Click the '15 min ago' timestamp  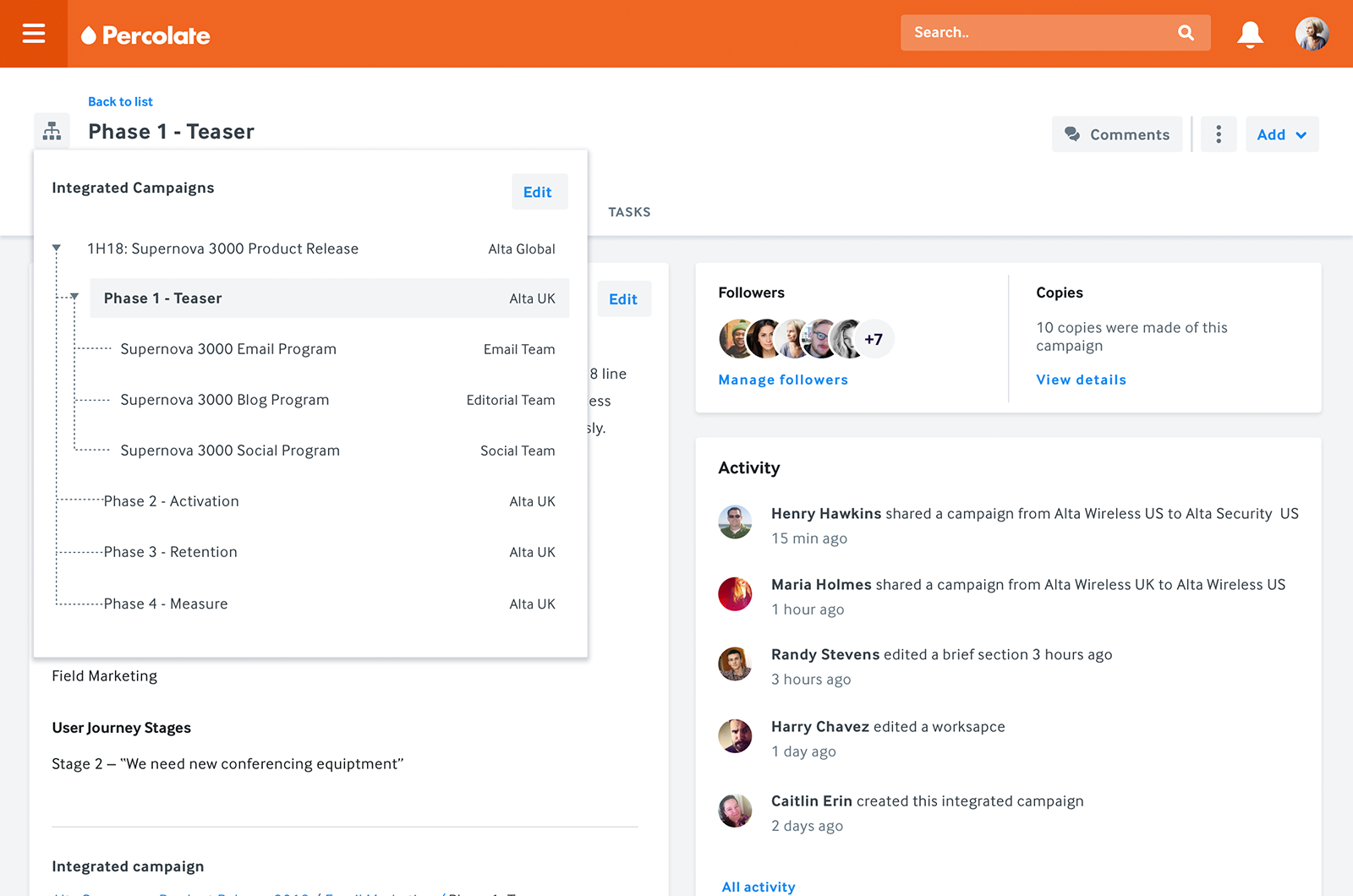pos(809,538)
